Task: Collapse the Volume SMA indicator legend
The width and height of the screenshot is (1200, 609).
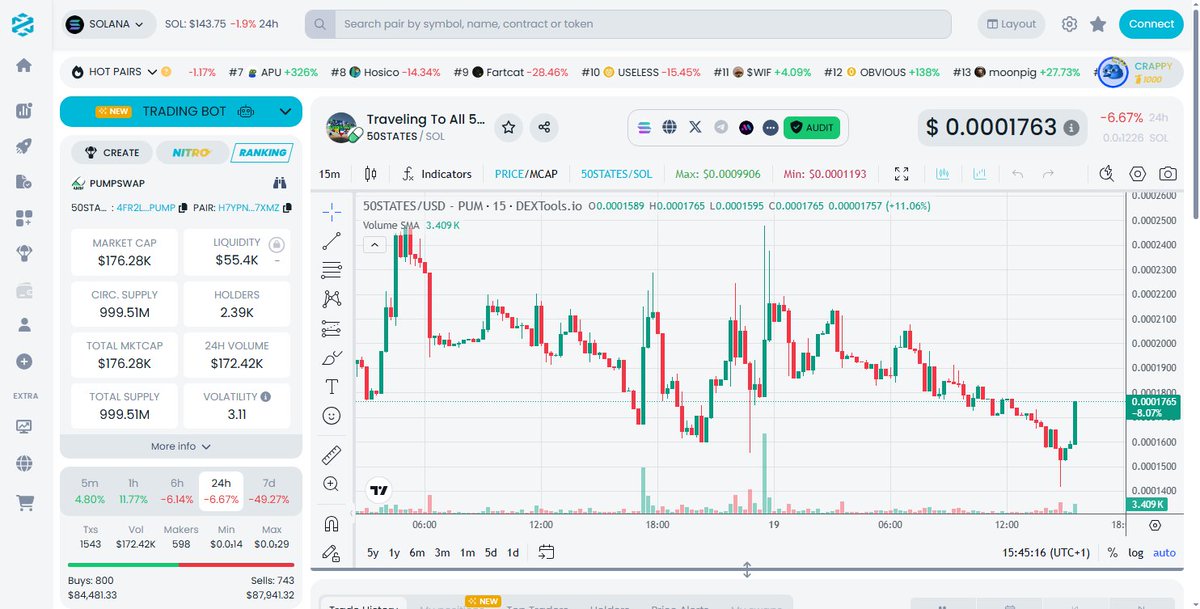Action: pyautogui.click(x=374, y=244)
